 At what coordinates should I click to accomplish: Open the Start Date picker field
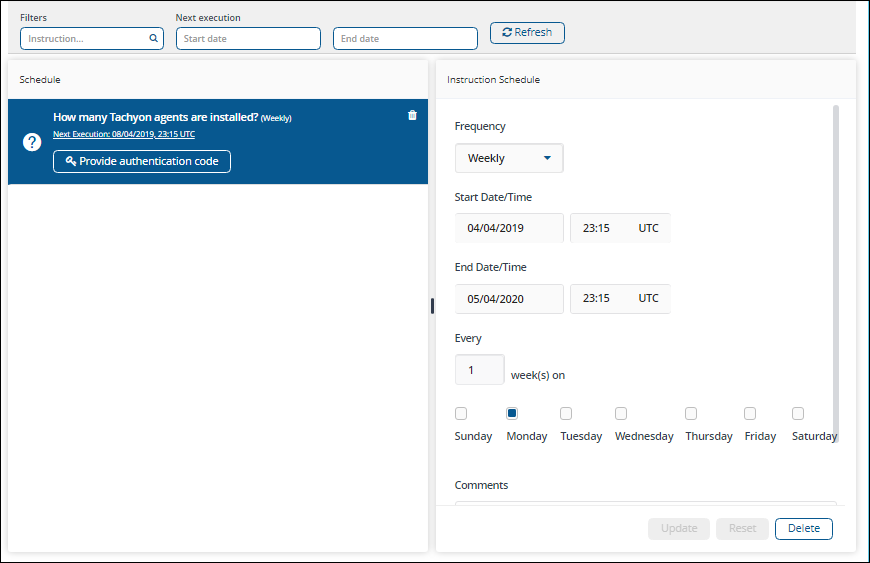click(509, 228)
